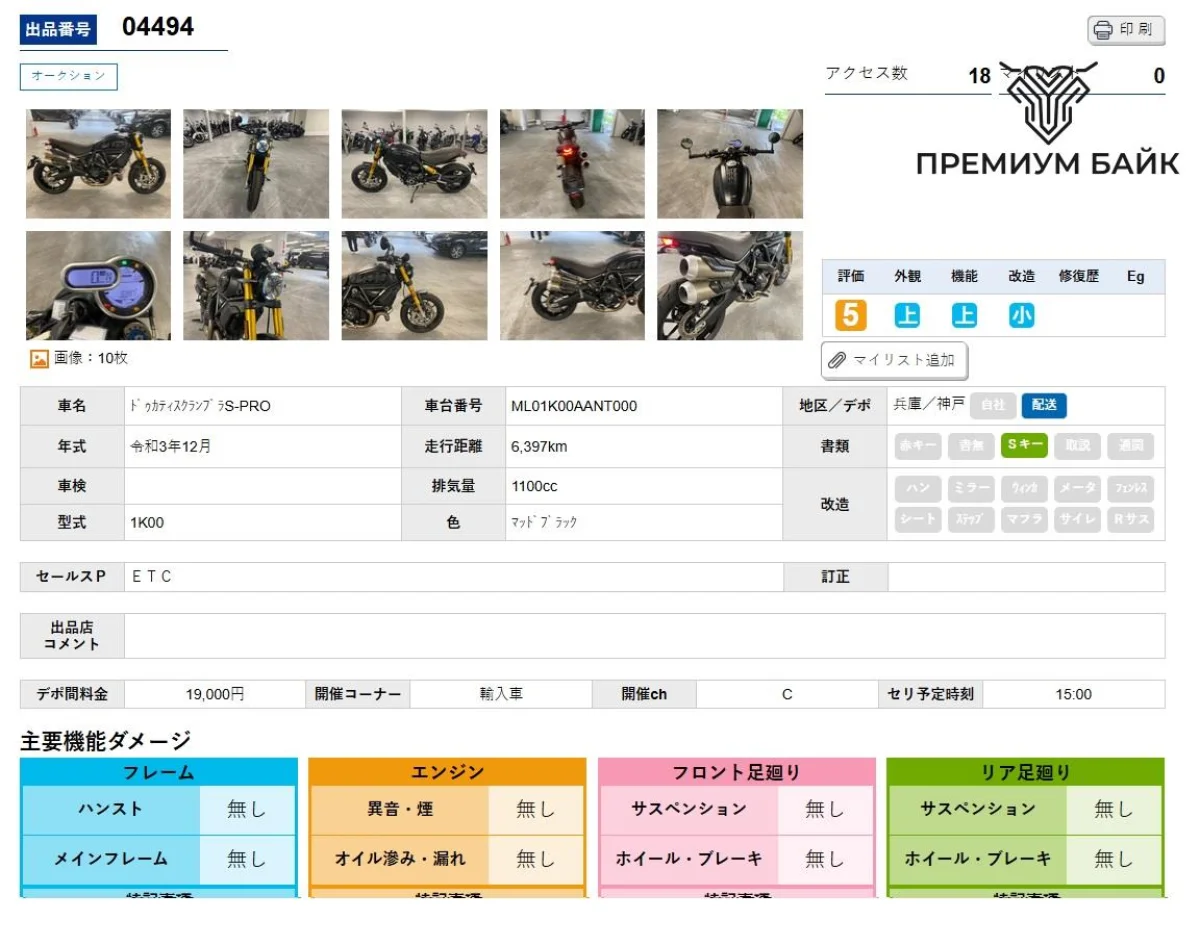1200x946 pixels.
Task: Toggle the マフラ modification badge
Action: tap(1024, 519)
